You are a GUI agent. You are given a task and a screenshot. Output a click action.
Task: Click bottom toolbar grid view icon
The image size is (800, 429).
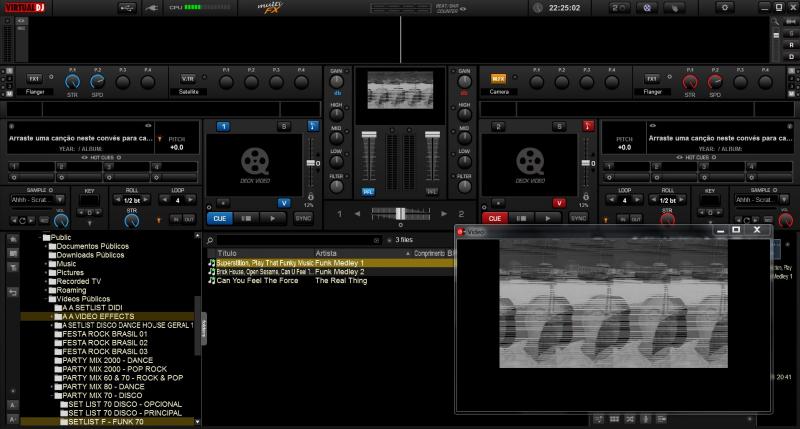tap(614, 419)
